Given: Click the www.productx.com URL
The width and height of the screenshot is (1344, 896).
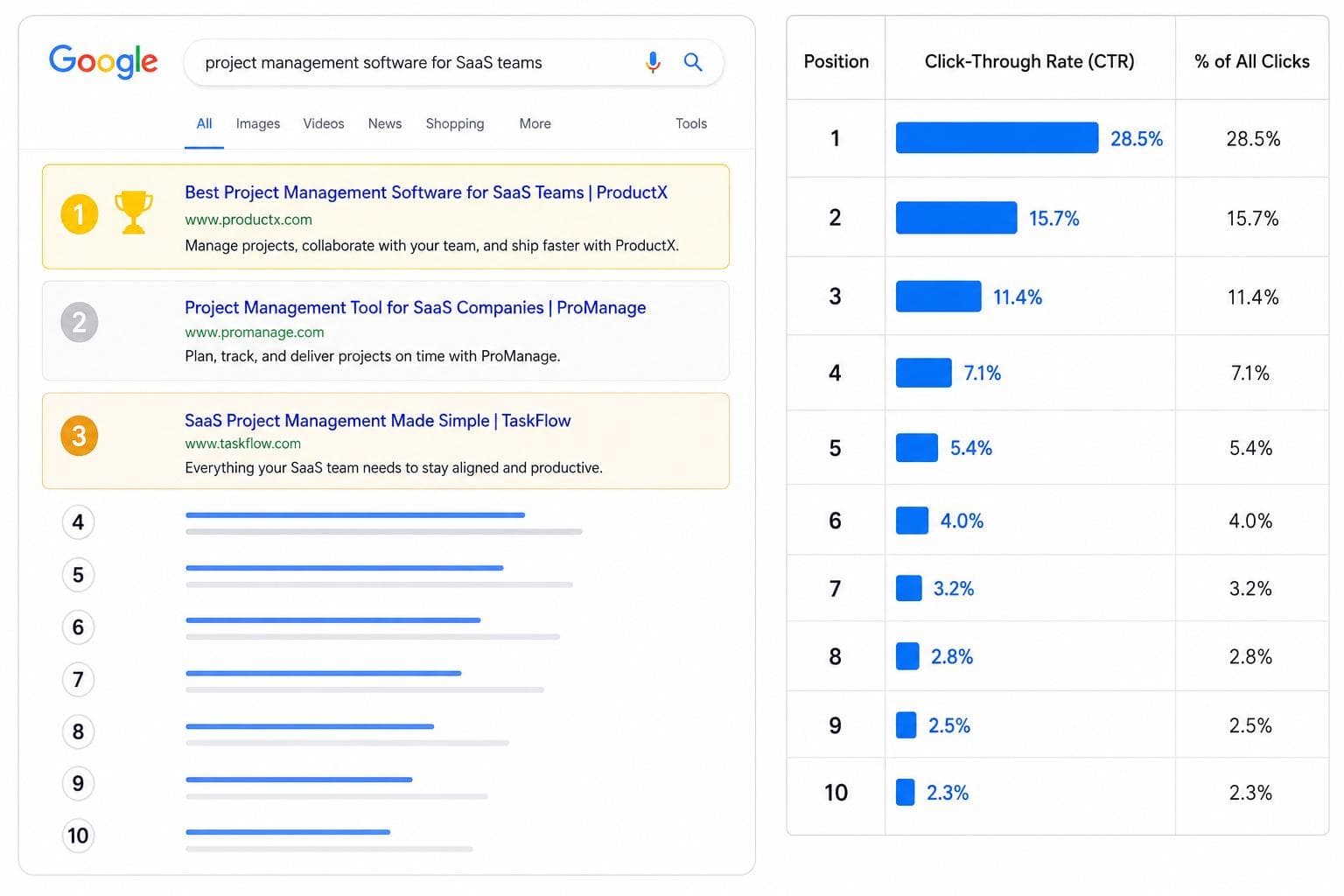Looking at the screenshot, I should (x=248, y=220).
